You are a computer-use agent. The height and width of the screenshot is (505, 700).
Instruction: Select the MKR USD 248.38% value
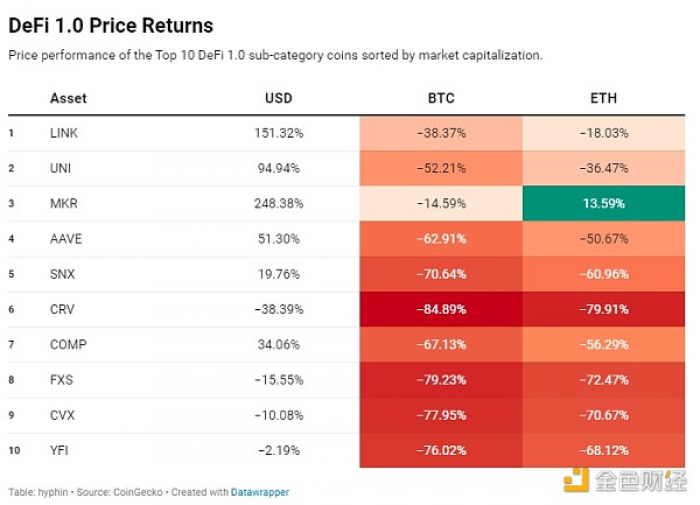coord(279,204)
